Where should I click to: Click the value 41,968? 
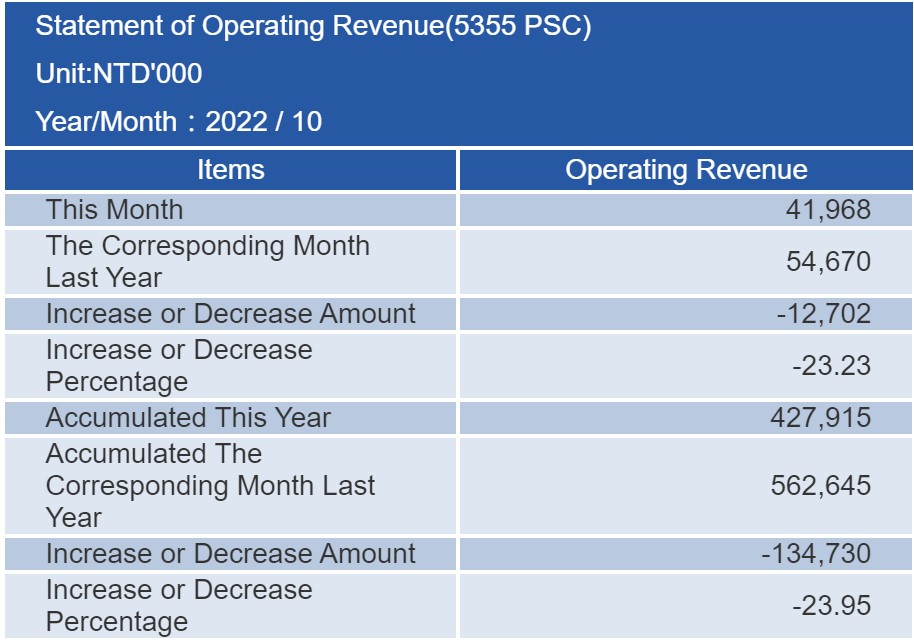tap(828, 210)
